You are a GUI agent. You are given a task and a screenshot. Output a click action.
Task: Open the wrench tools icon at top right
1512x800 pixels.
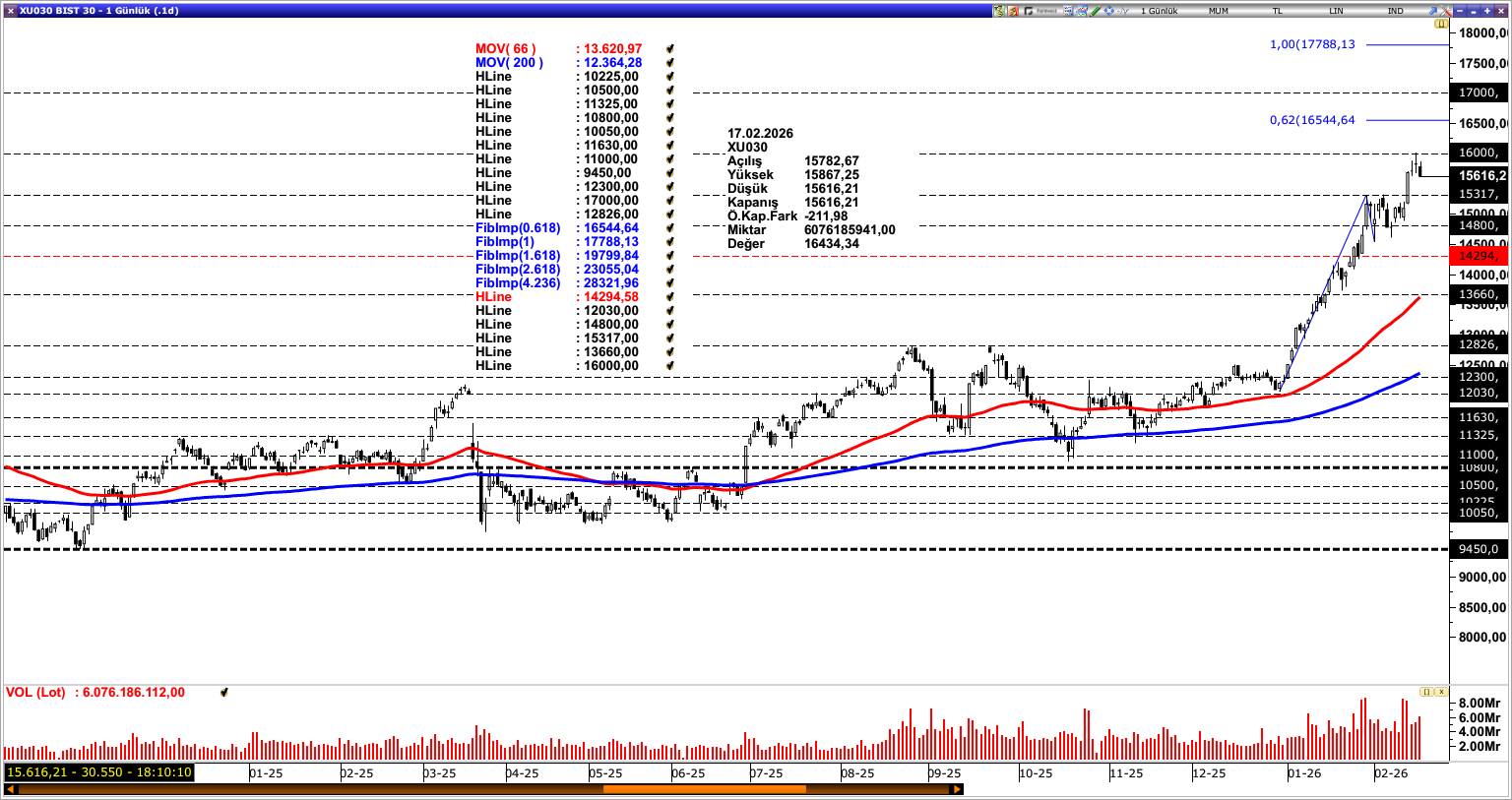click(x=1445, y=11)
